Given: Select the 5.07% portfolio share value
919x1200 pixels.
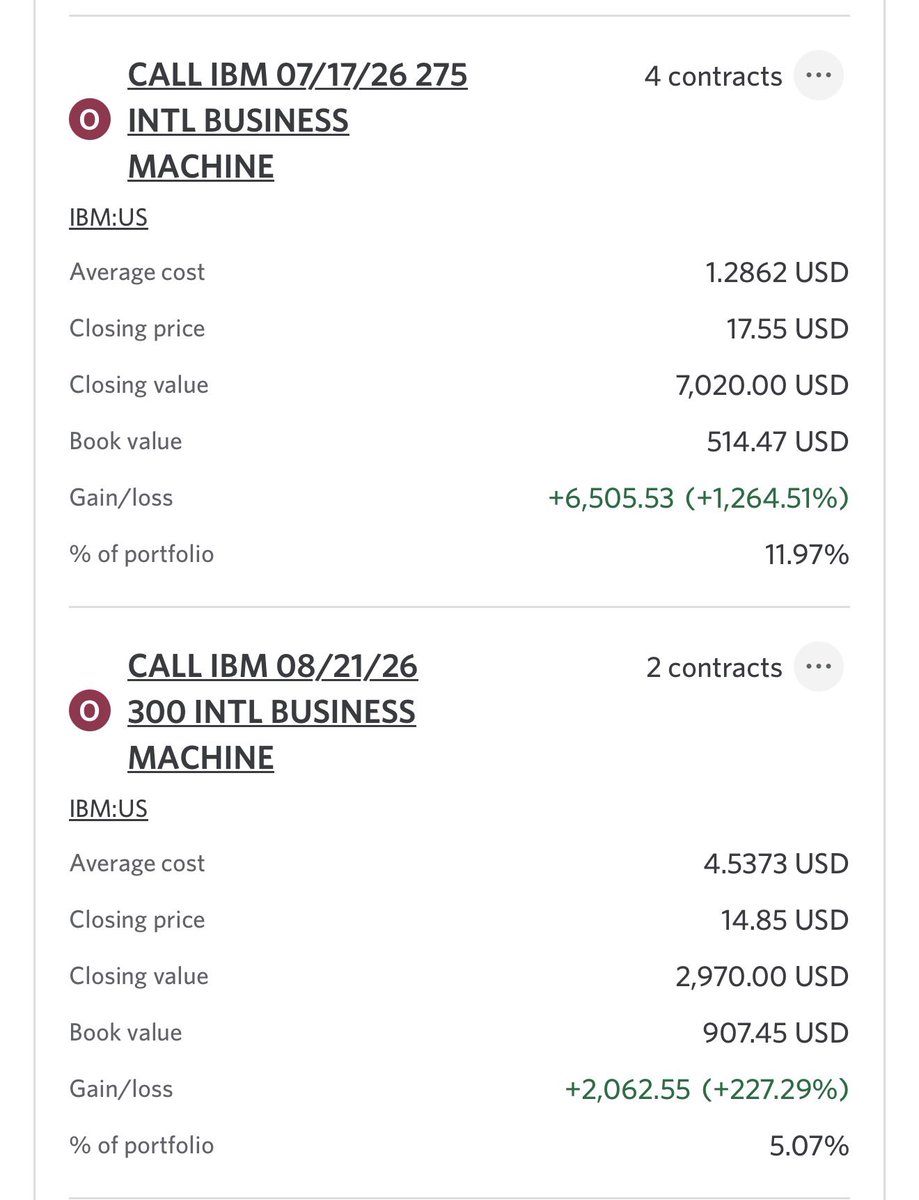Looking at the screenshot, I should click(810, 1145).
